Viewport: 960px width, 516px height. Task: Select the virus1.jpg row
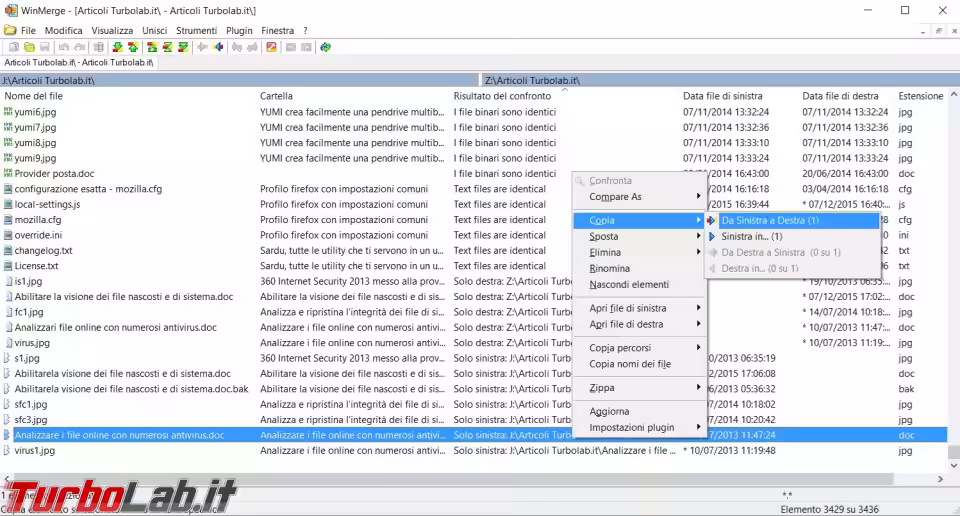[35, 451]
